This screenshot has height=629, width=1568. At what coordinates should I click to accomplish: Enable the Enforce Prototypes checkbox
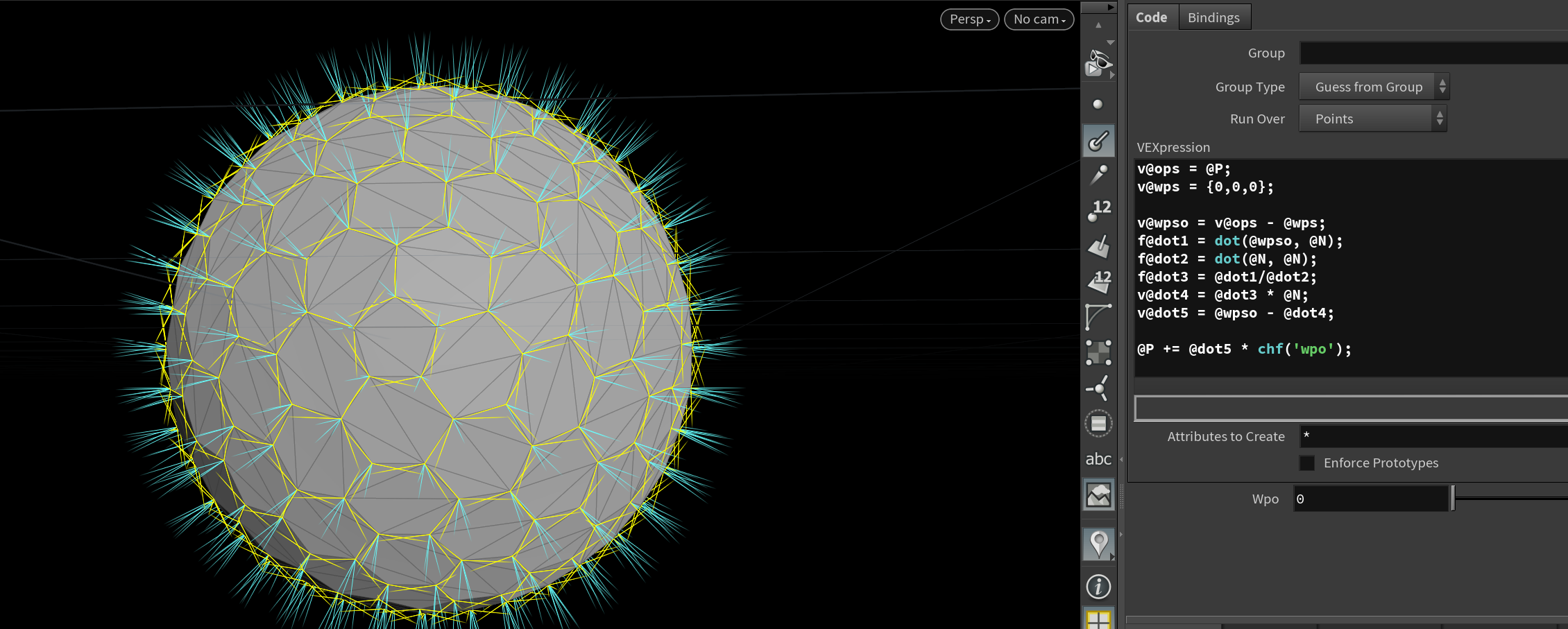(x=1307, y=463)
